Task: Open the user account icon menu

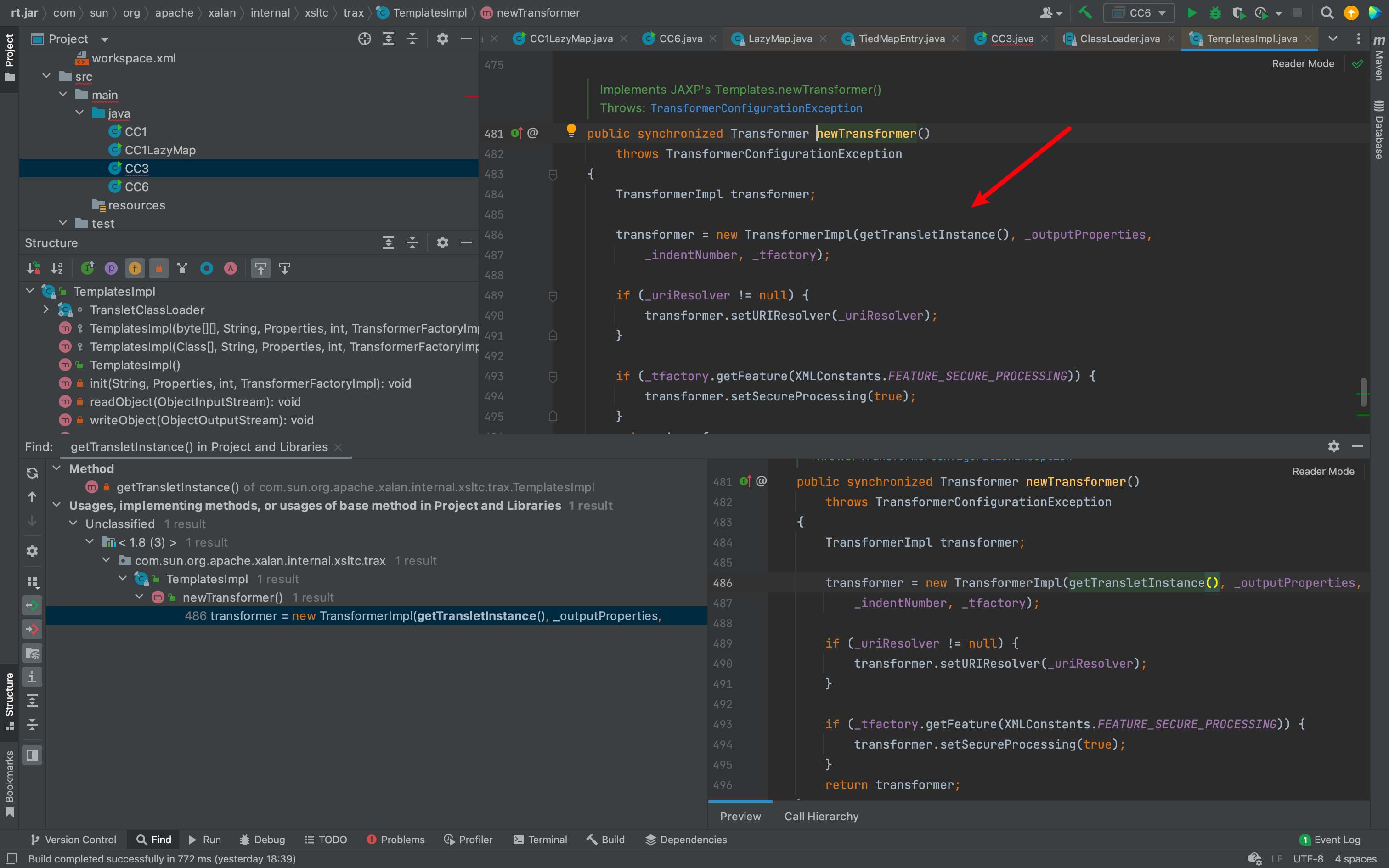Action: [1050, 13]
